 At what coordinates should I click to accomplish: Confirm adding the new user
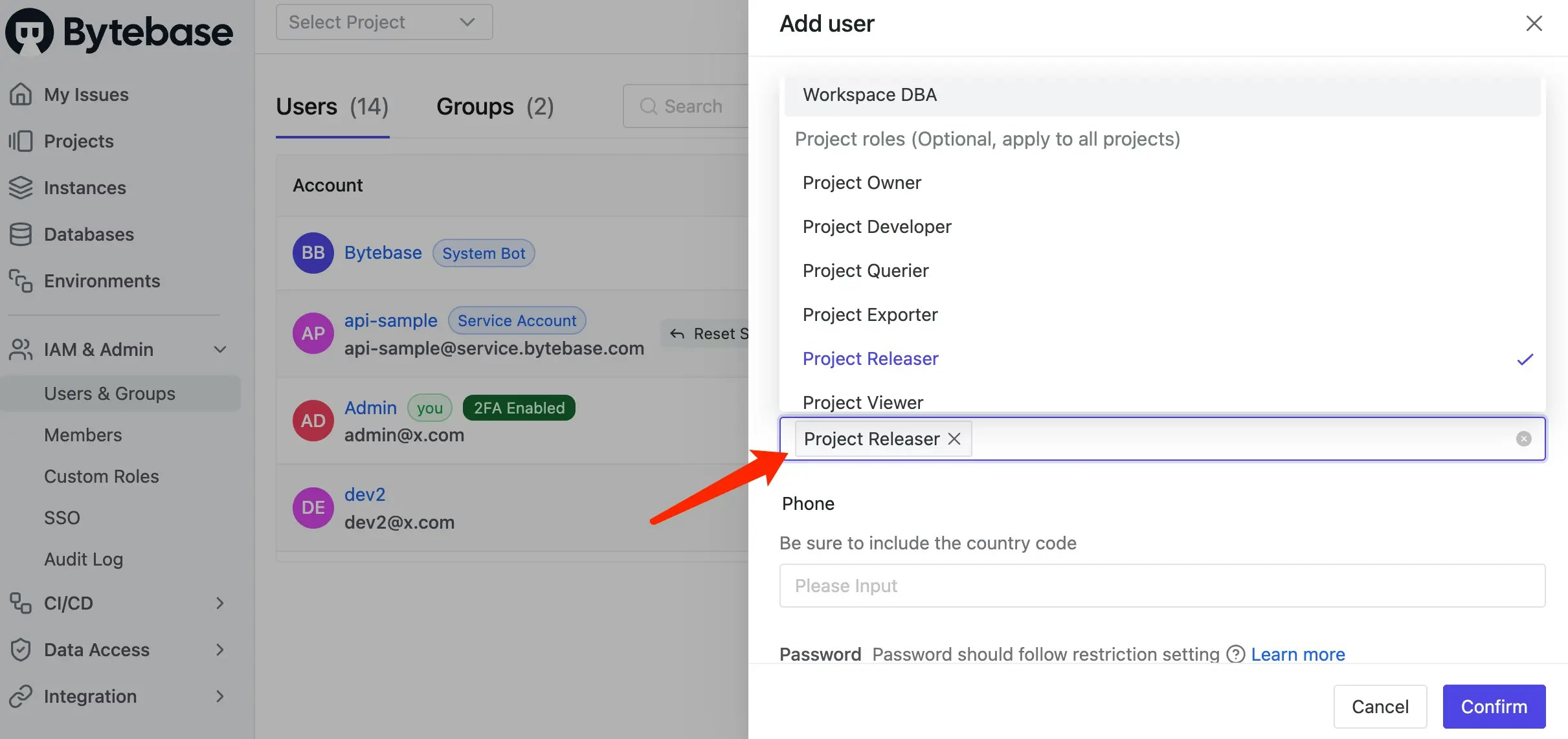[1492, 706]
